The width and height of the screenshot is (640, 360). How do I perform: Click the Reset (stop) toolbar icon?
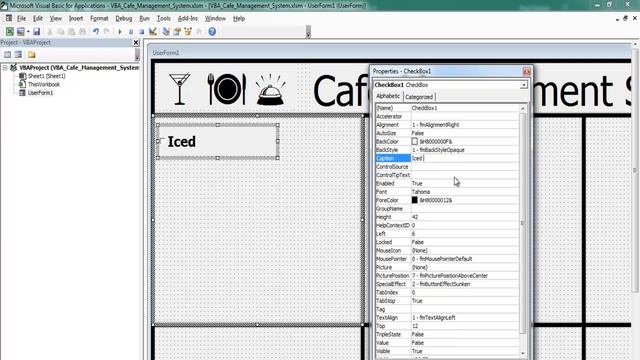(x=141, y=31)
